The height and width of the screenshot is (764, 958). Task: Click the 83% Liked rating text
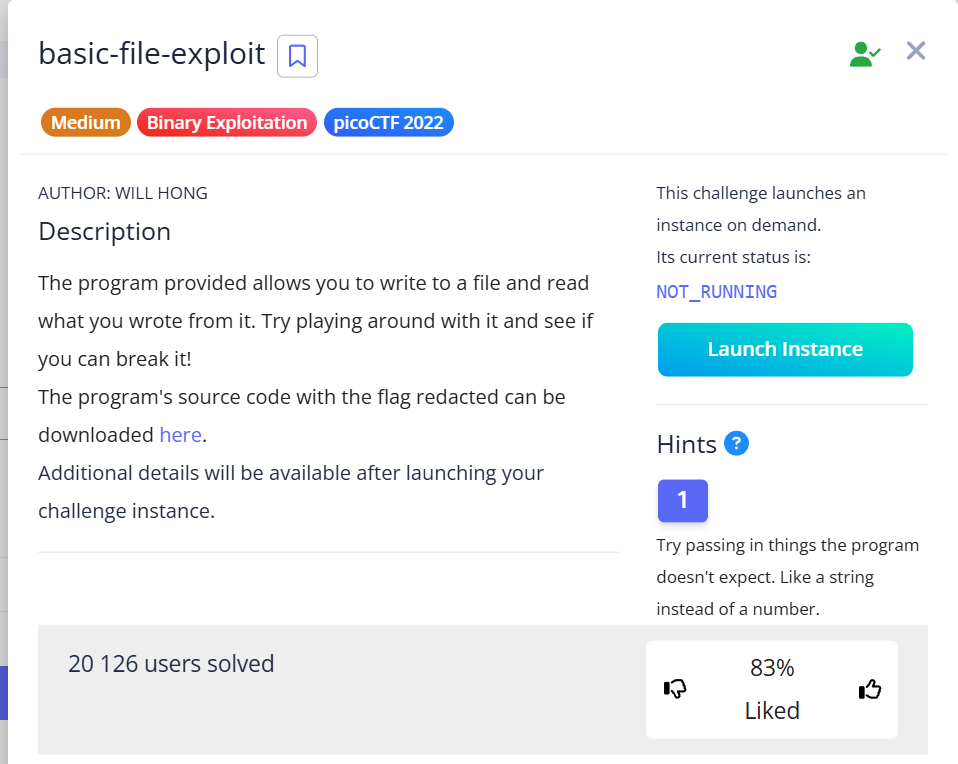(772, 689)
